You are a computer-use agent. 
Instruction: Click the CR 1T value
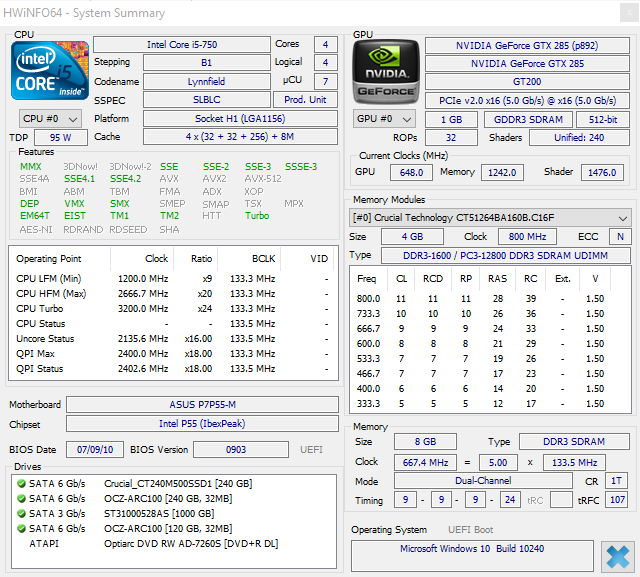[616, 481]
